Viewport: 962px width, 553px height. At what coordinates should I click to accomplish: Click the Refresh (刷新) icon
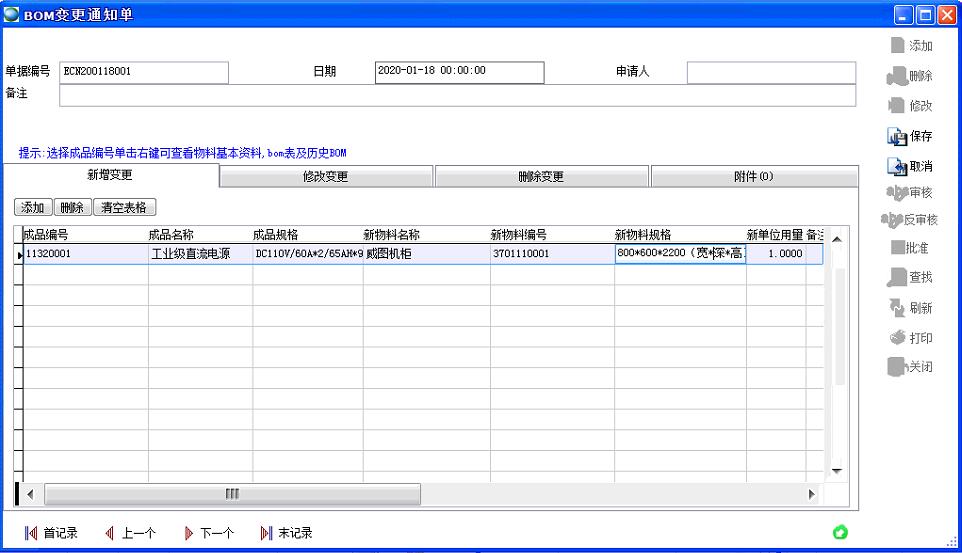[897, 308]
